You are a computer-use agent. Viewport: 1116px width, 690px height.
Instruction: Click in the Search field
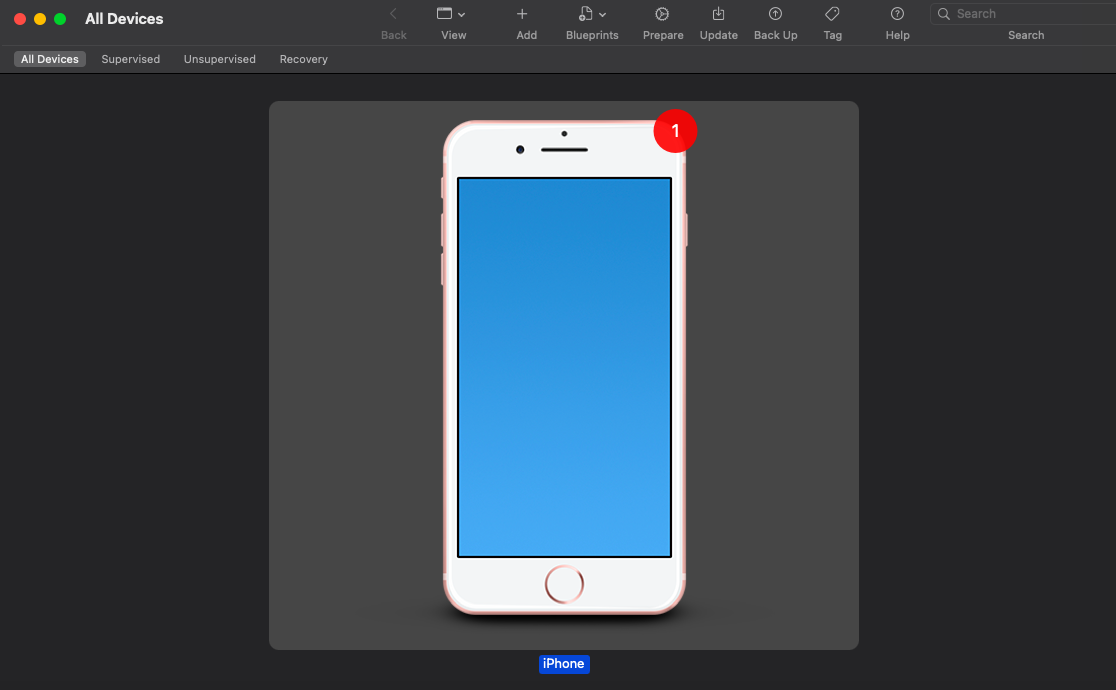(x=1025, y=14)
